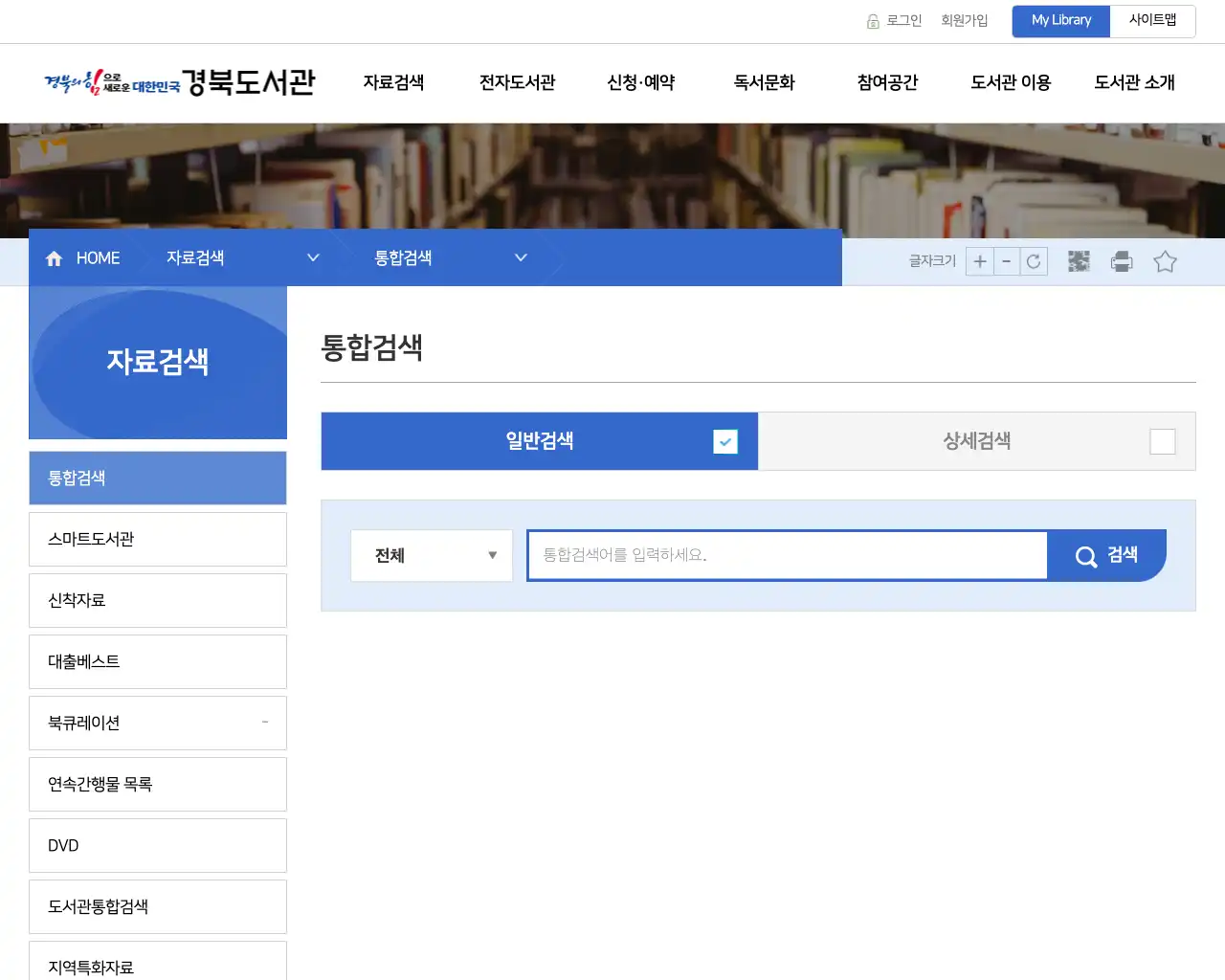Click the 회원가입 link
Viewport: 1225px width, 980px height.
coord(964,20)
